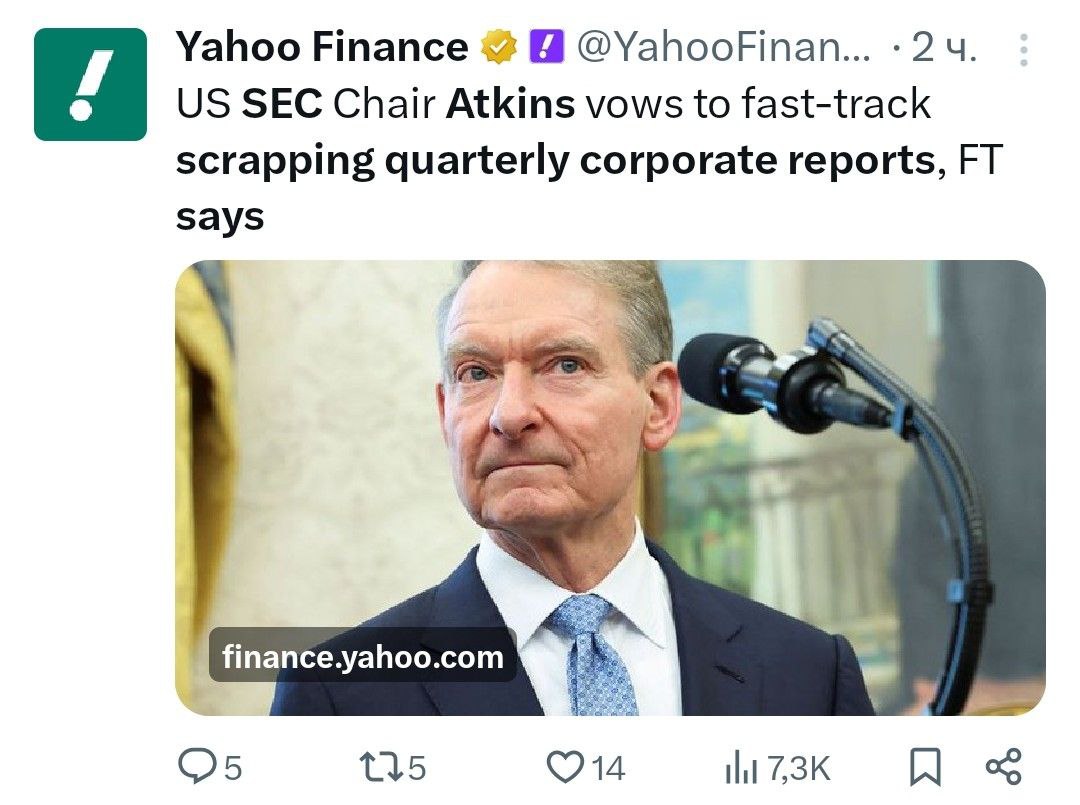The height and width of the screenshot is (805, 1080).
Task: Click the repost count next to retweet arrows
Action: (x=418, y=768)
